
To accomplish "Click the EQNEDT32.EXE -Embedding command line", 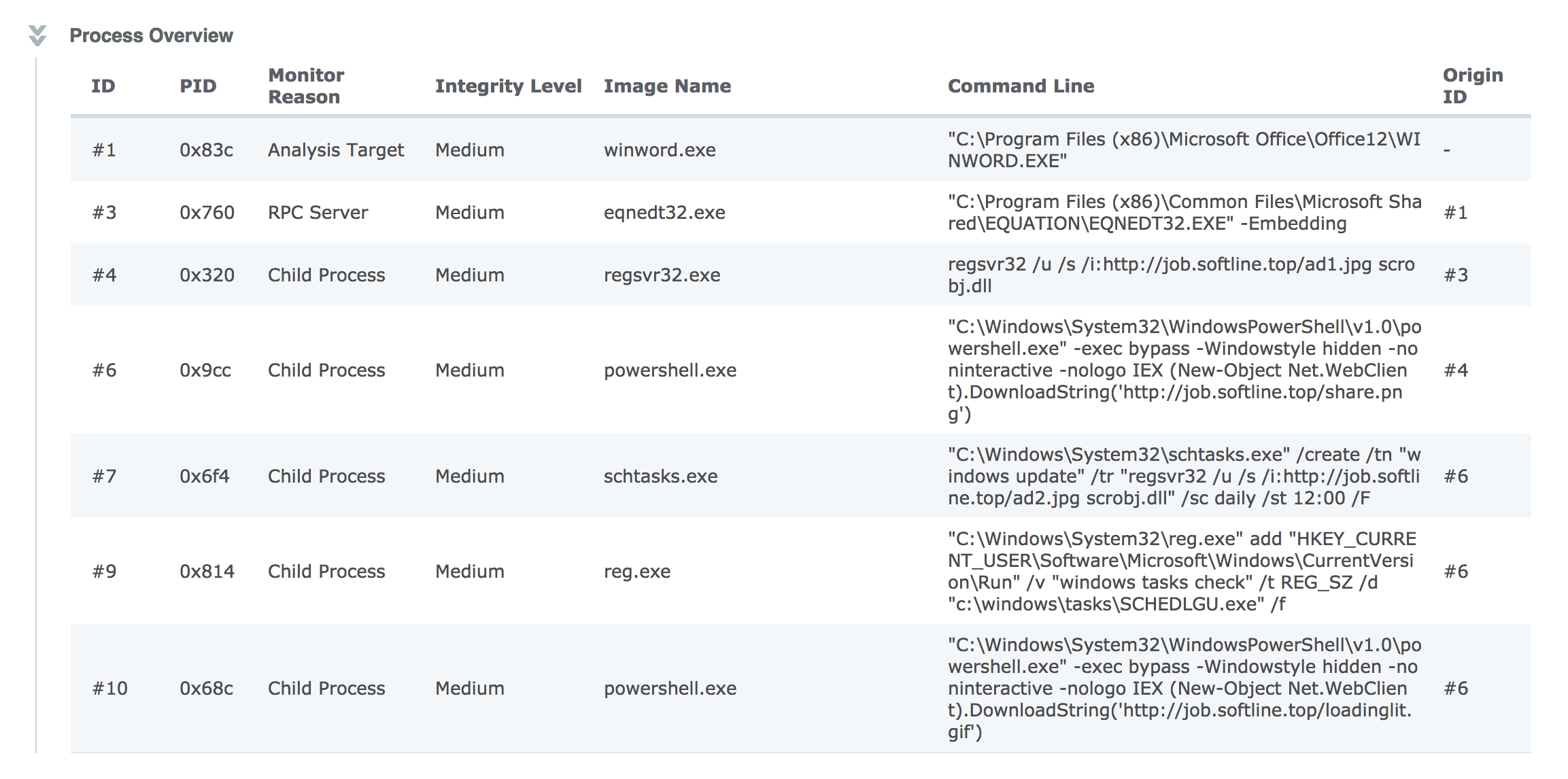I will (x=1184, y=212).
